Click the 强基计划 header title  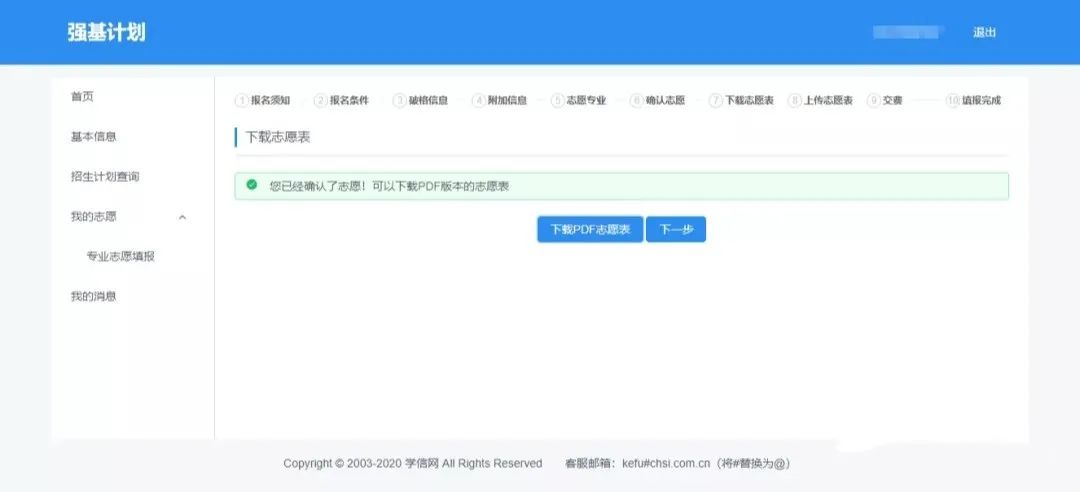(x=106, y=32)
